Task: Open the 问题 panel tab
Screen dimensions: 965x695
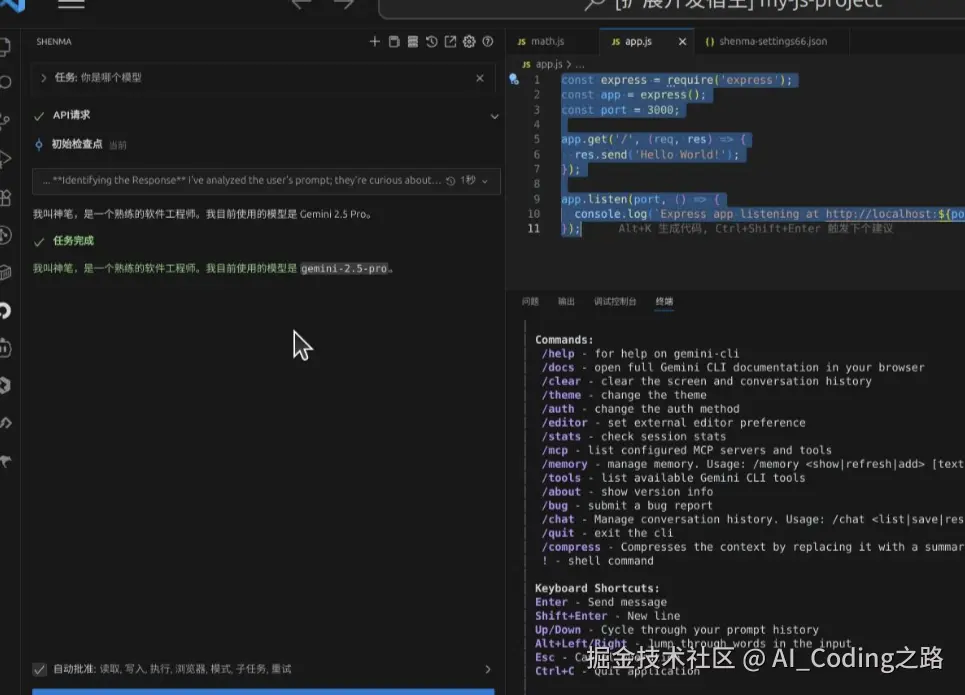Action: click(x=530, y=301)
